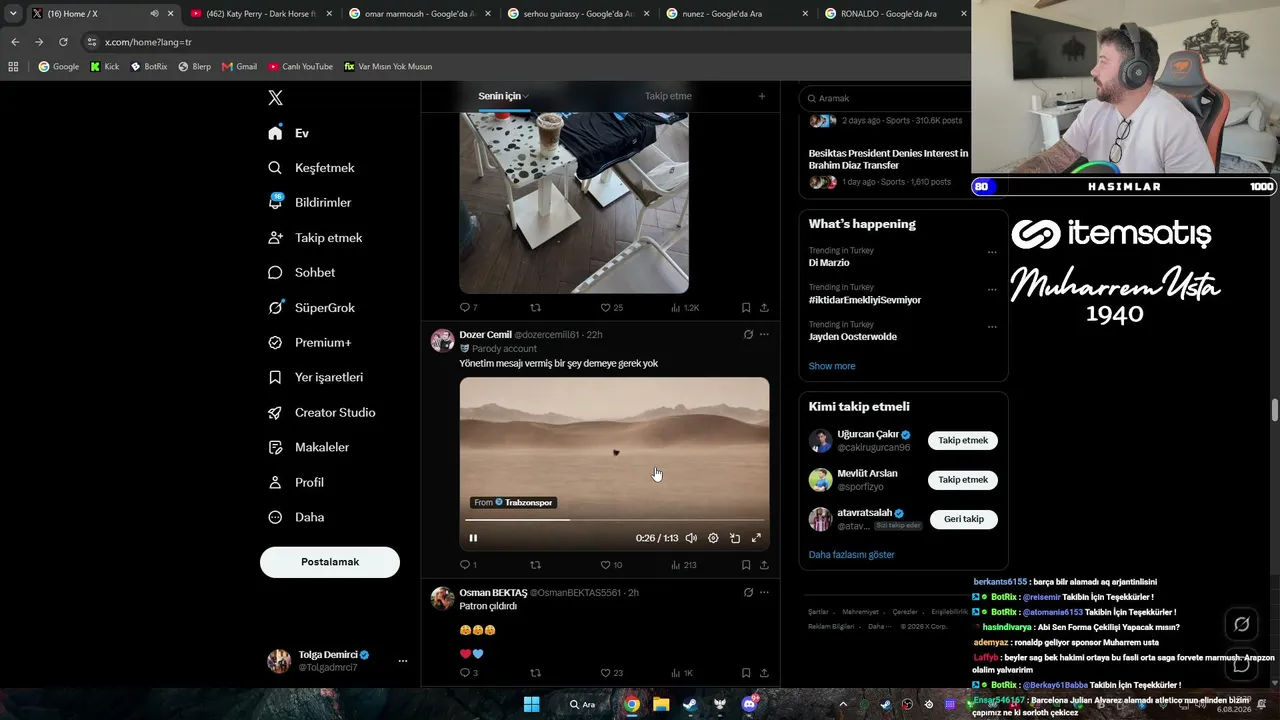Open Chrome apps grid in bookmarks bar

point(13,67)
